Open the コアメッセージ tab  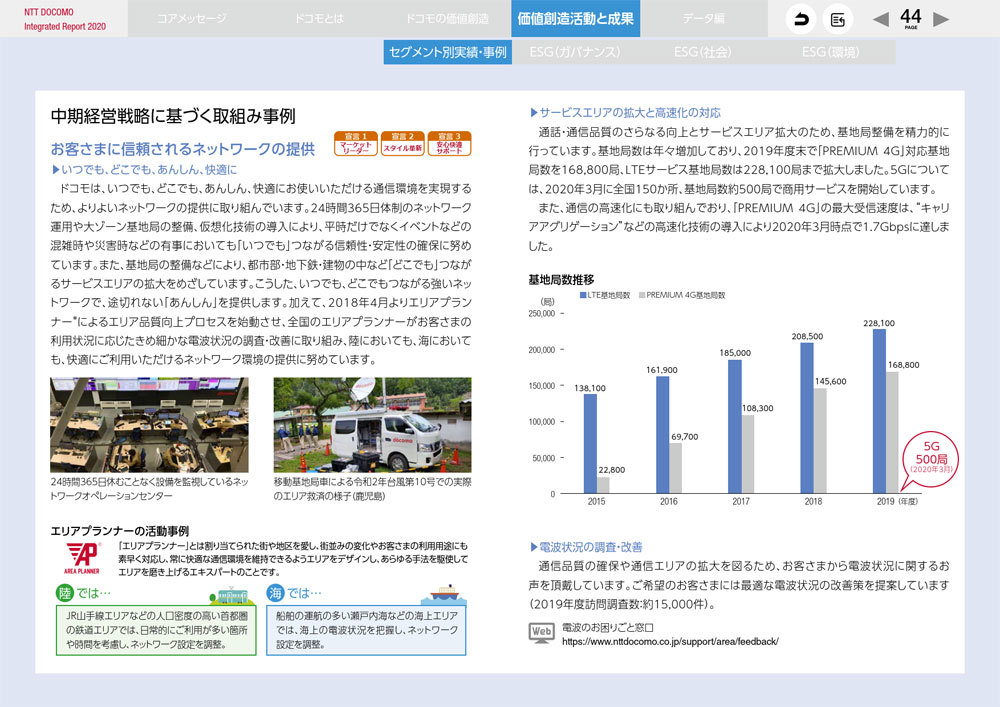coord(192,19)
